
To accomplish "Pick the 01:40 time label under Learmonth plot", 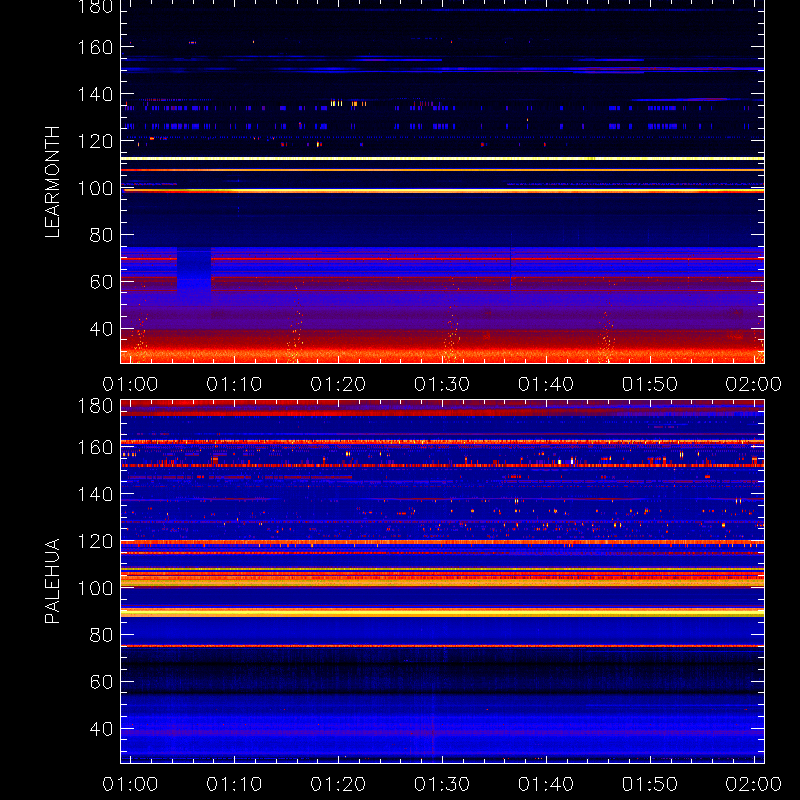I will (x=546, y=384).
